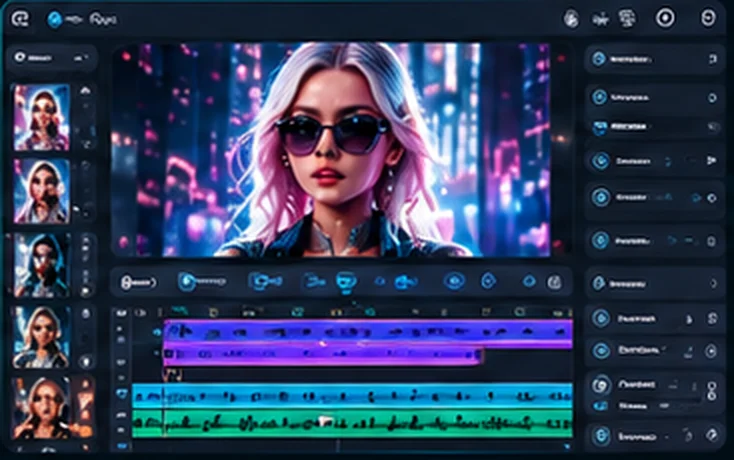The height and width of the screenshot is (460, 734).
Task: Click the play button in the toolbar below the preview
Action: click(187, 281)
